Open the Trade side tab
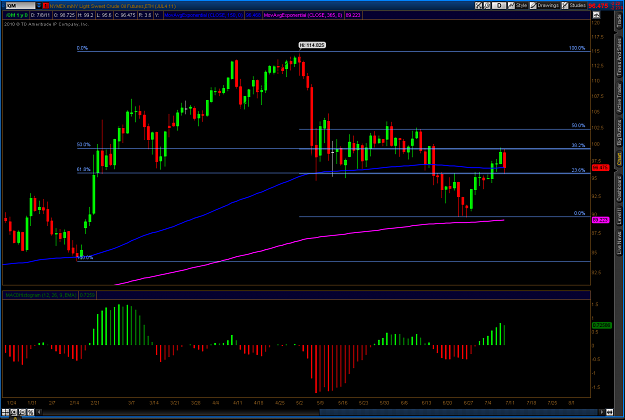Image resolution: width=625 pixels, height=420 pixels. tap(619, 20)
